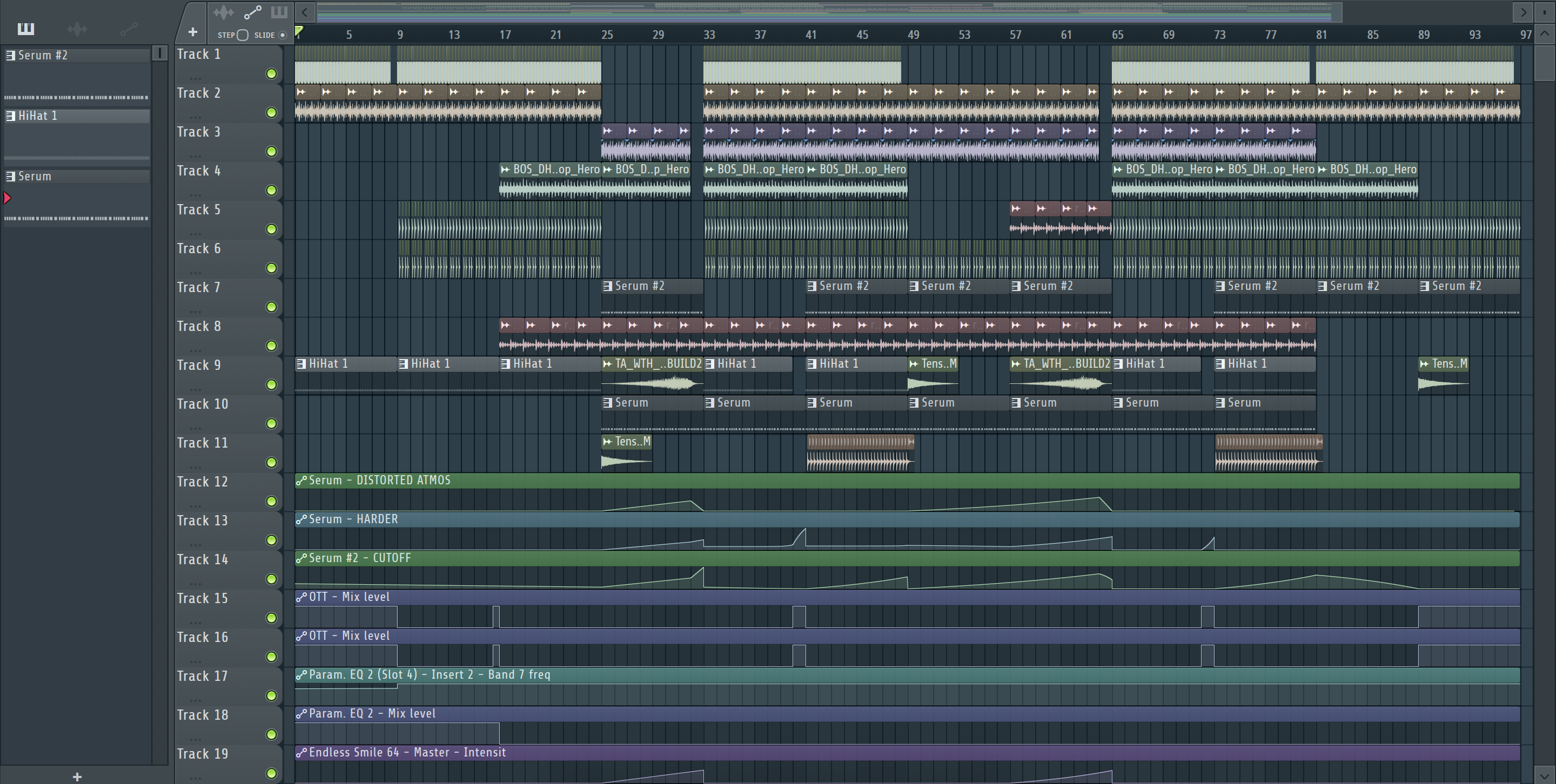Click the vertical scroll down arrow
Viewport: 1556px width, 784px height.
1545,775
